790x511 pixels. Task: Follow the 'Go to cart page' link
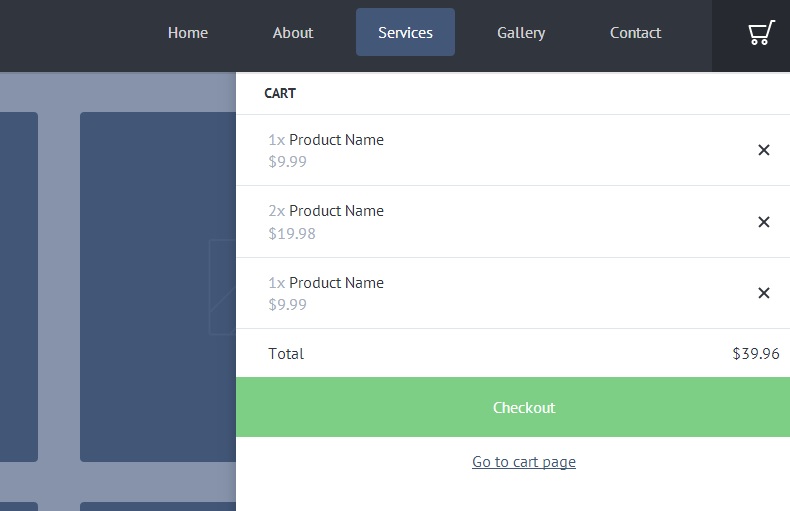click(x=524, y=462)
